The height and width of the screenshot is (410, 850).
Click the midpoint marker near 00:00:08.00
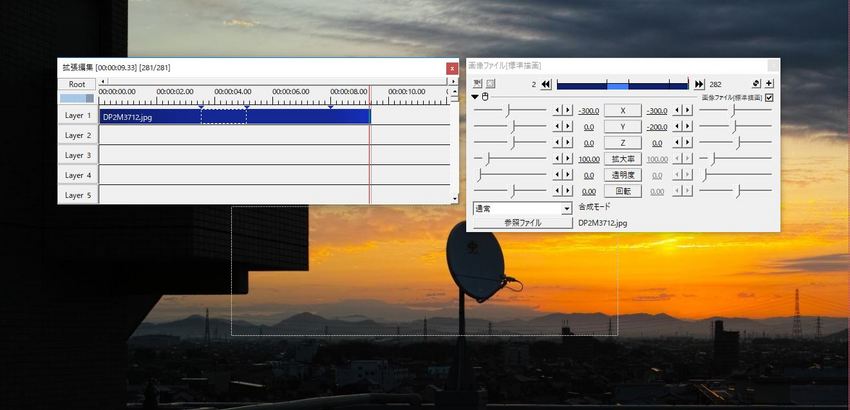(x=331, y=107)
